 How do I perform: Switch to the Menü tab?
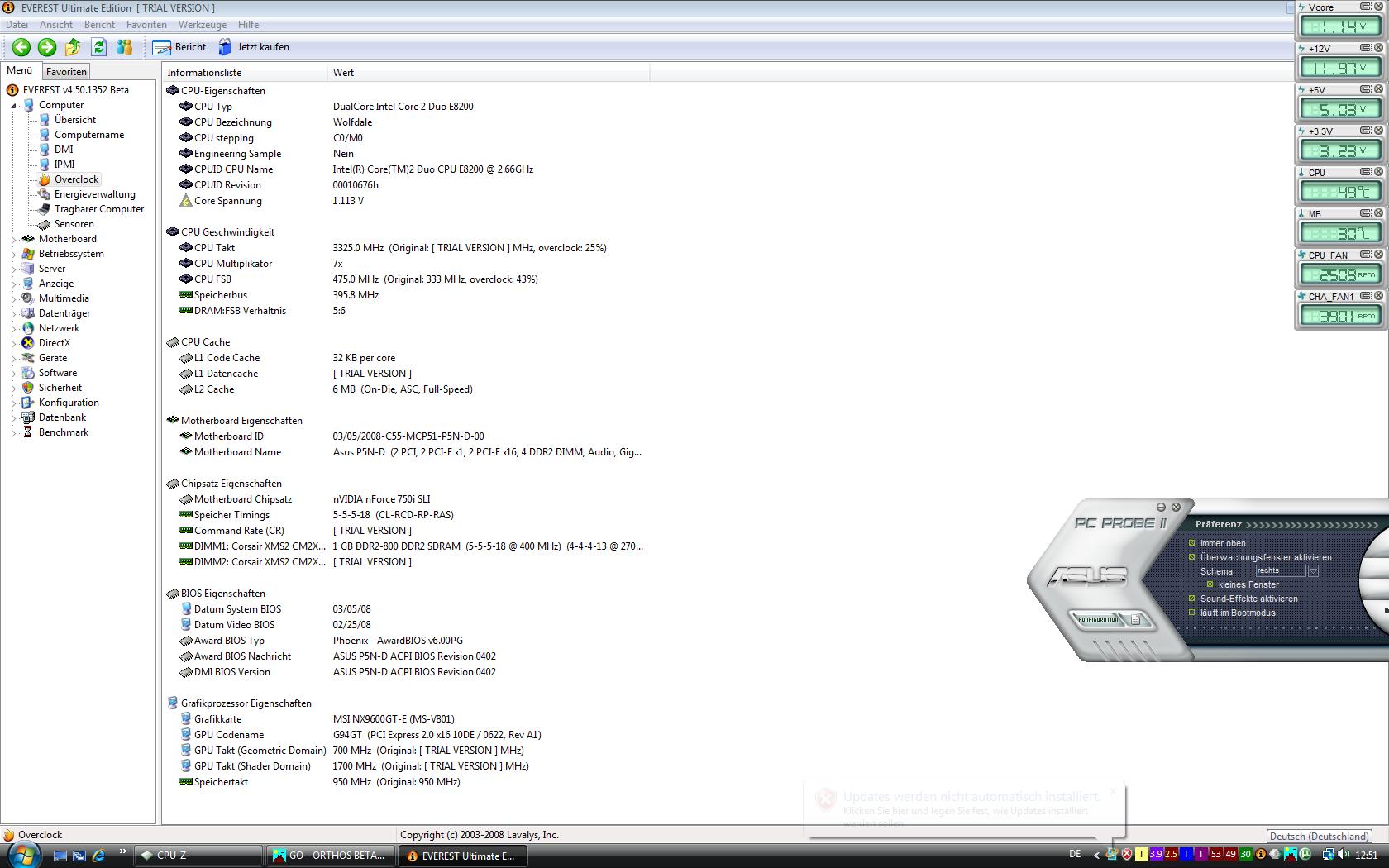20,71
